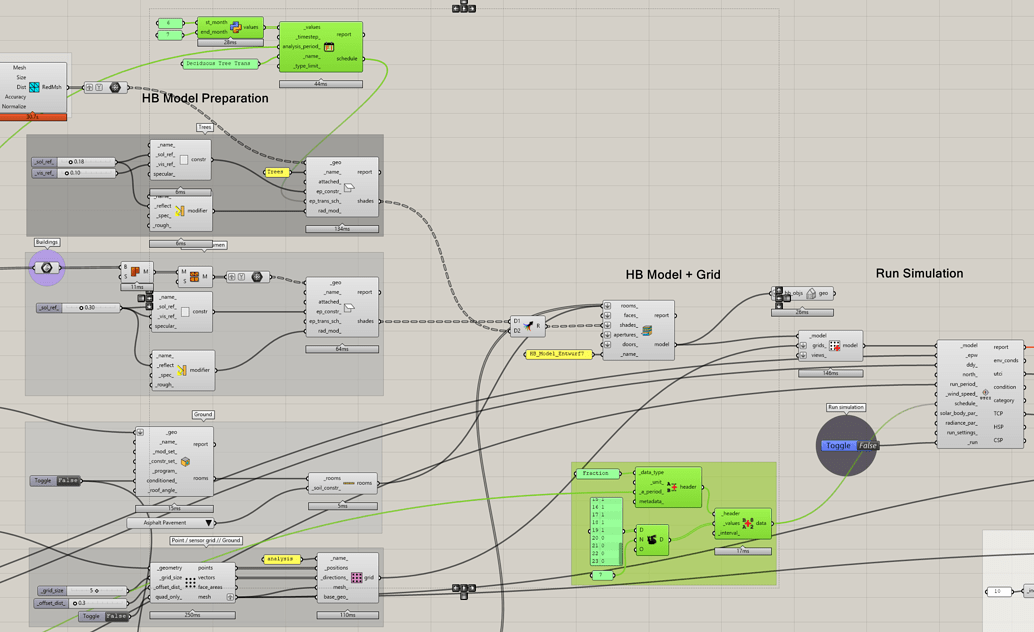Click the header icon on the _data_type component
The width and height of the screenshot is (1034, 632).
coord(671,487)
